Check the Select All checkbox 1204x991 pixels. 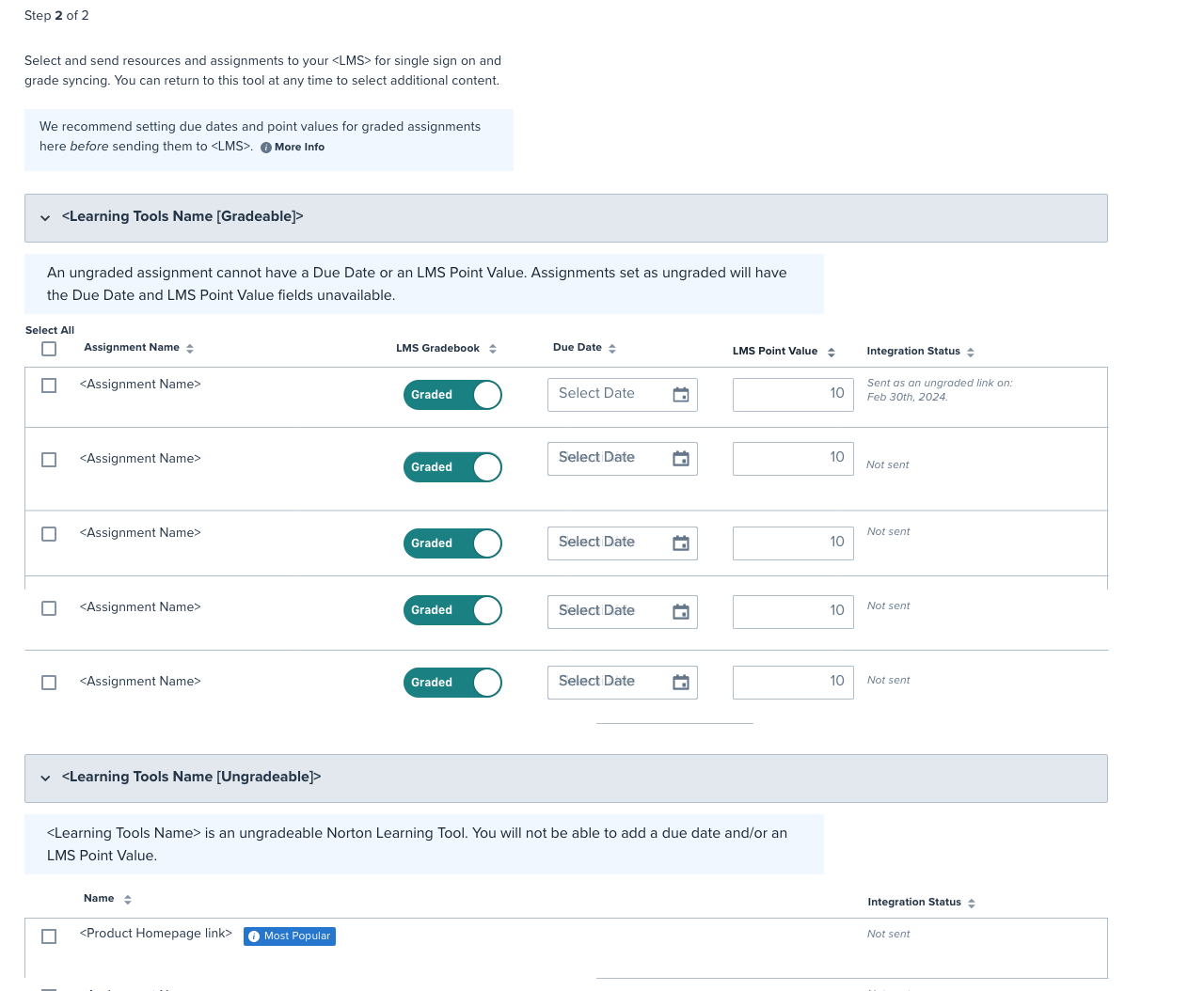coord(48,348)
